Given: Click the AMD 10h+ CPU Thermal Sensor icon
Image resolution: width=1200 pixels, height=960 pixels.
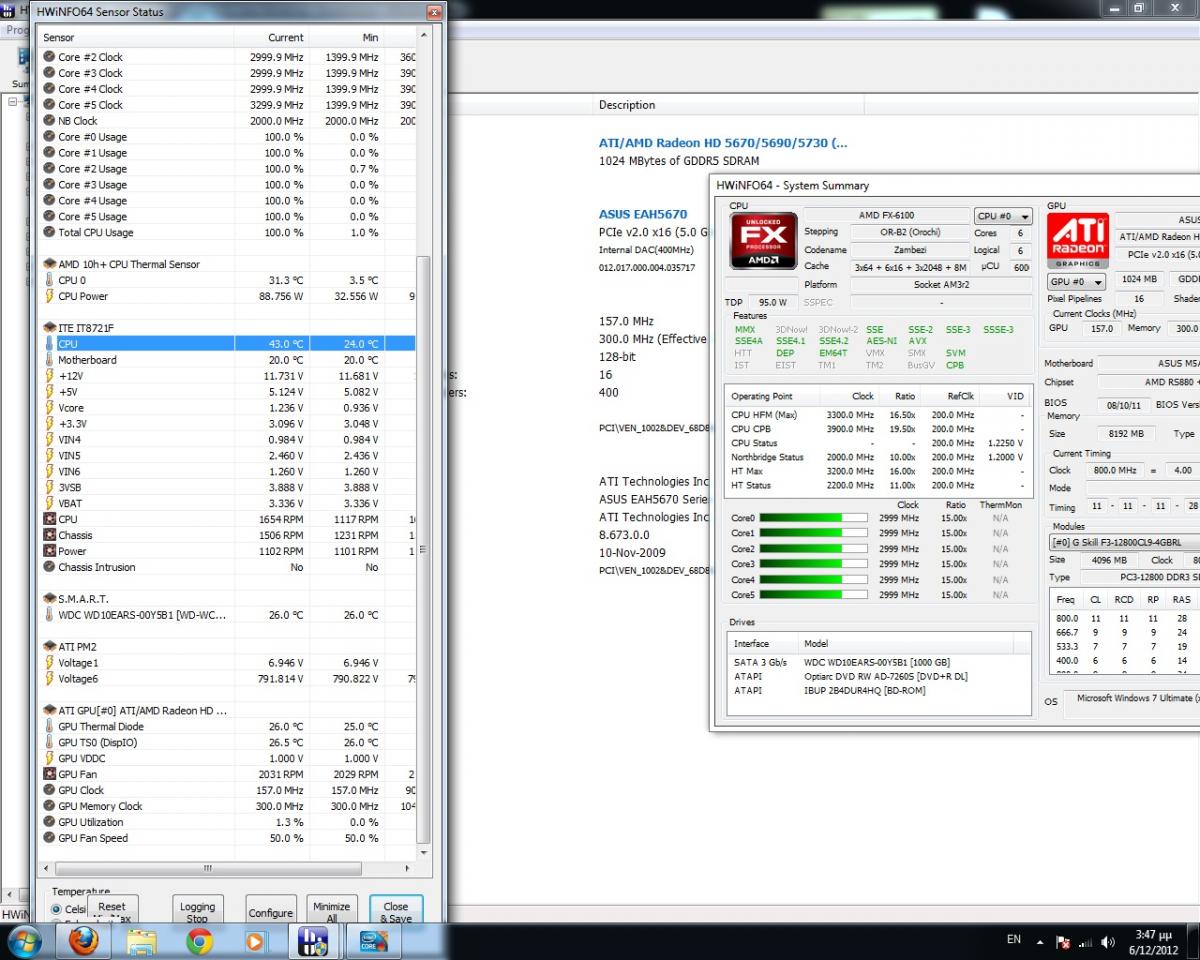Looking at the screenshot, I should [49, 264].
